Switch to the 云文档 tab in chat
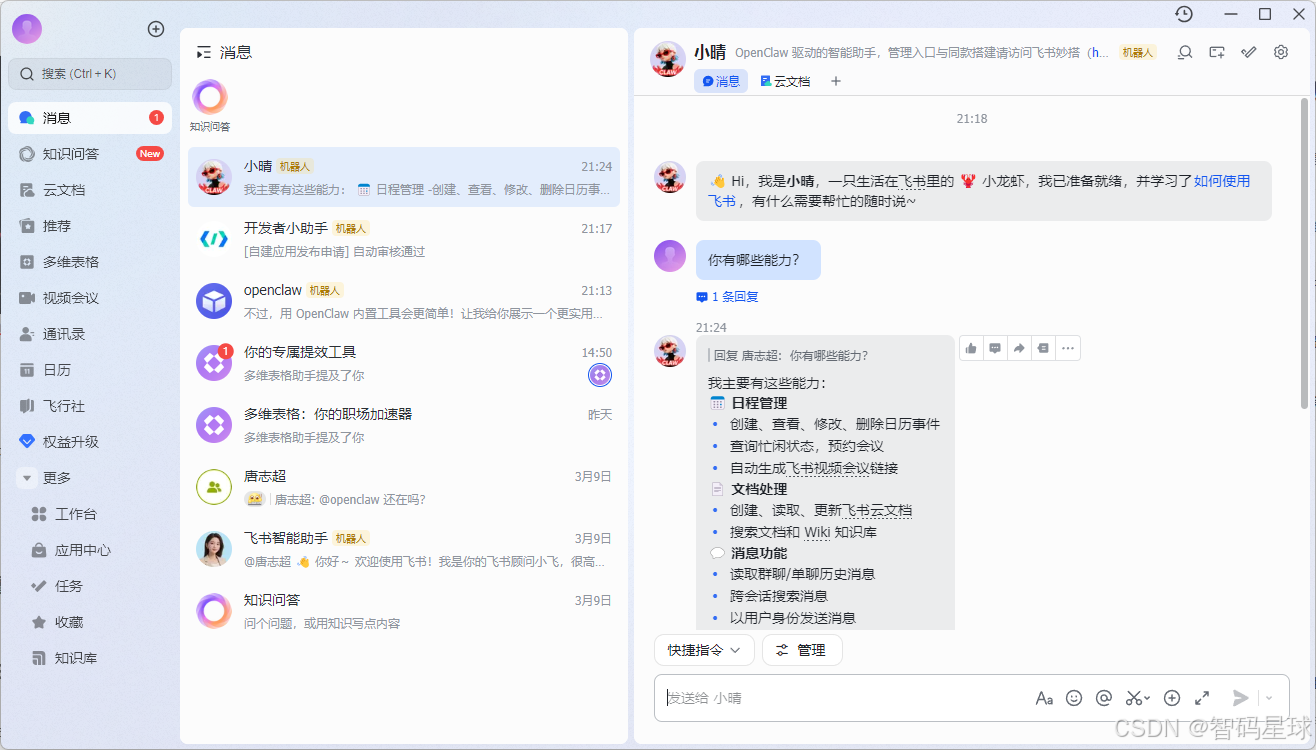Viewport: 1316px width, 750px height. [786, 81]
